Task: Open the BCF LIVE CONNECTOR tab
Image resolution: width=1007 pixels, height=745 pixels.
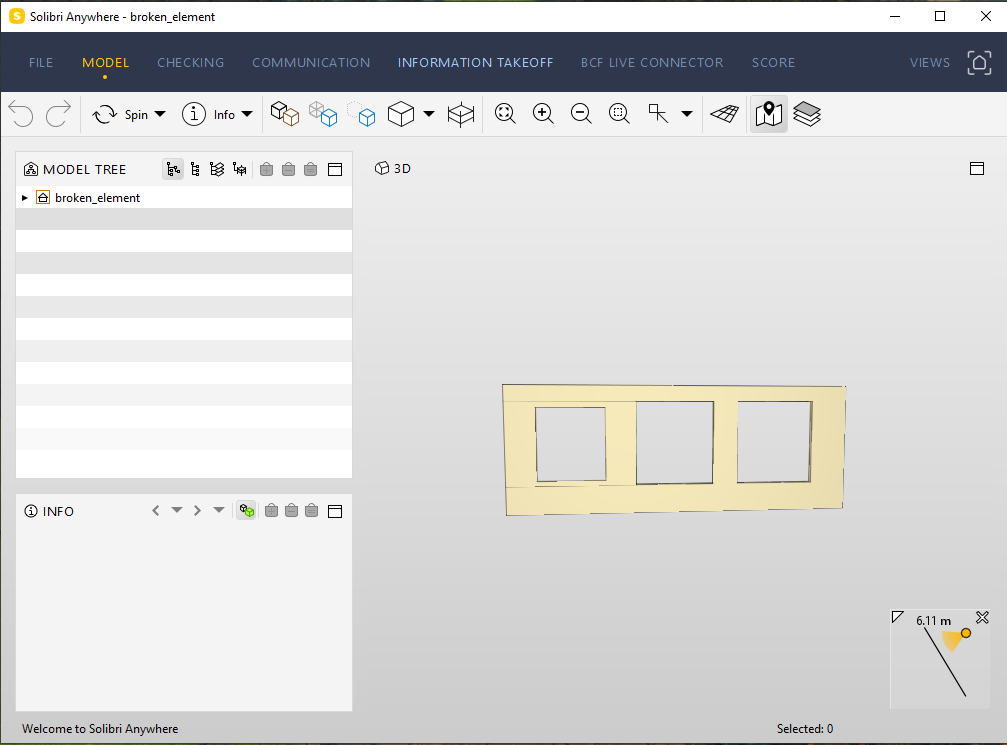Action: [x=652, y=62]
